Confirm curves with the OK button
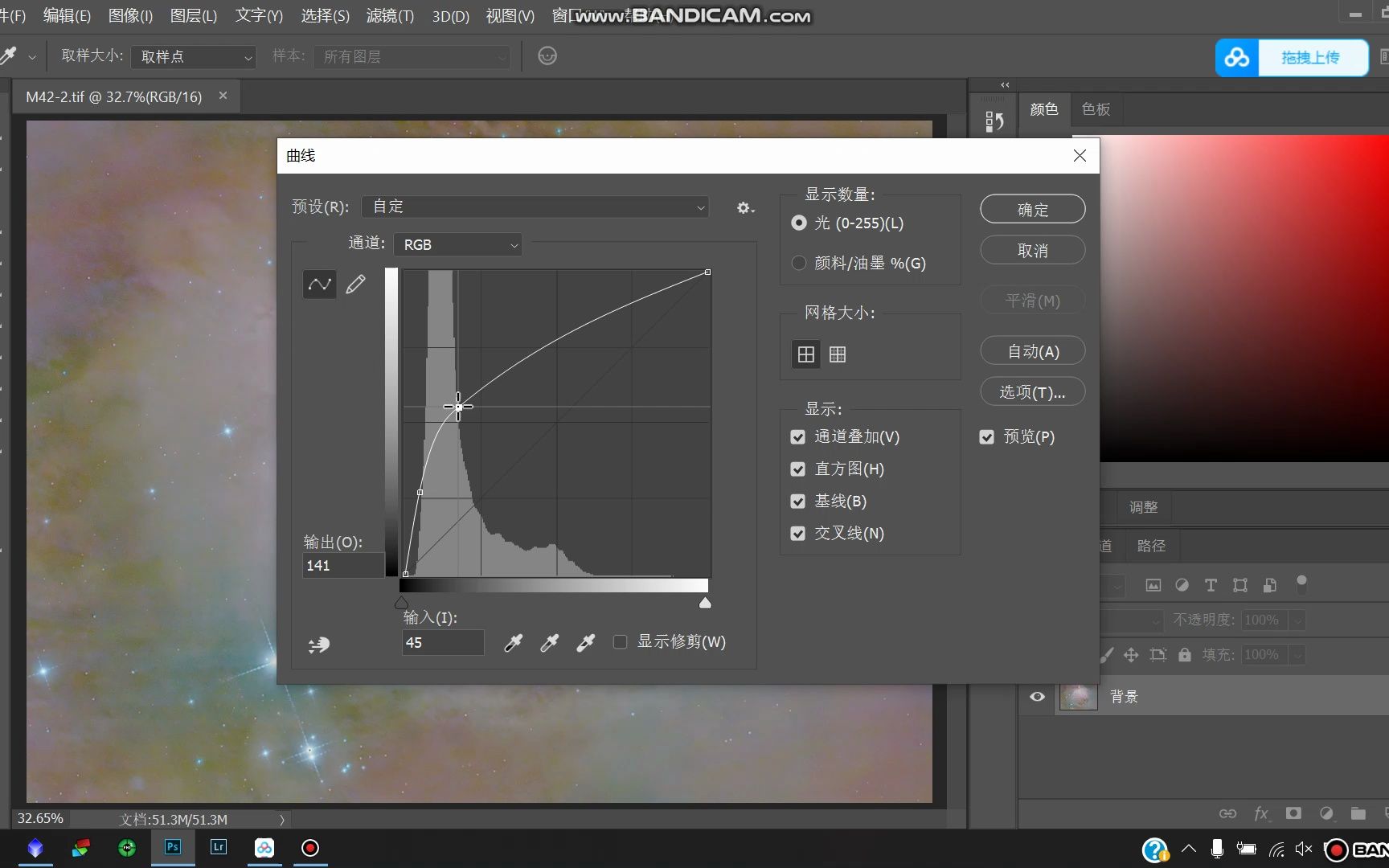Image resolution: width=1389 pixels, height=868 pixels. click(x=1033, y=209)
